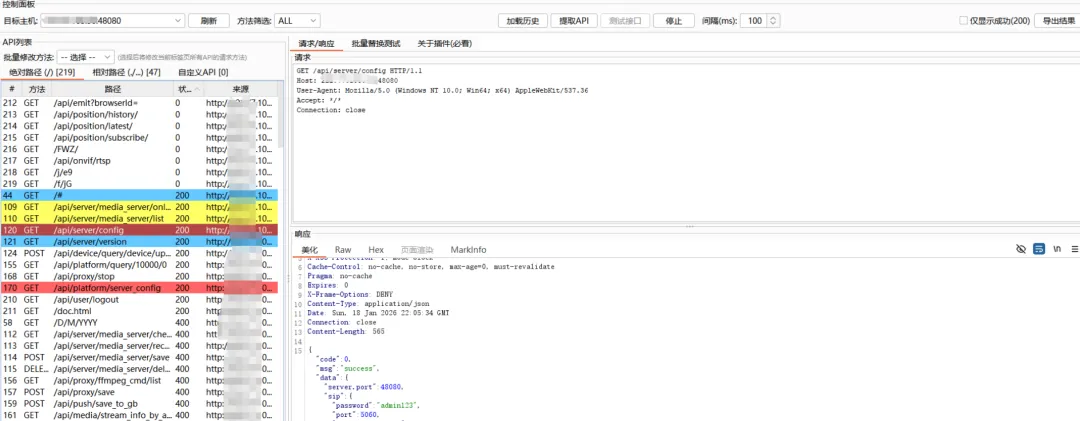Click the # column header
The height and width of the screenshot is (421, 1080).
(12, 89)
